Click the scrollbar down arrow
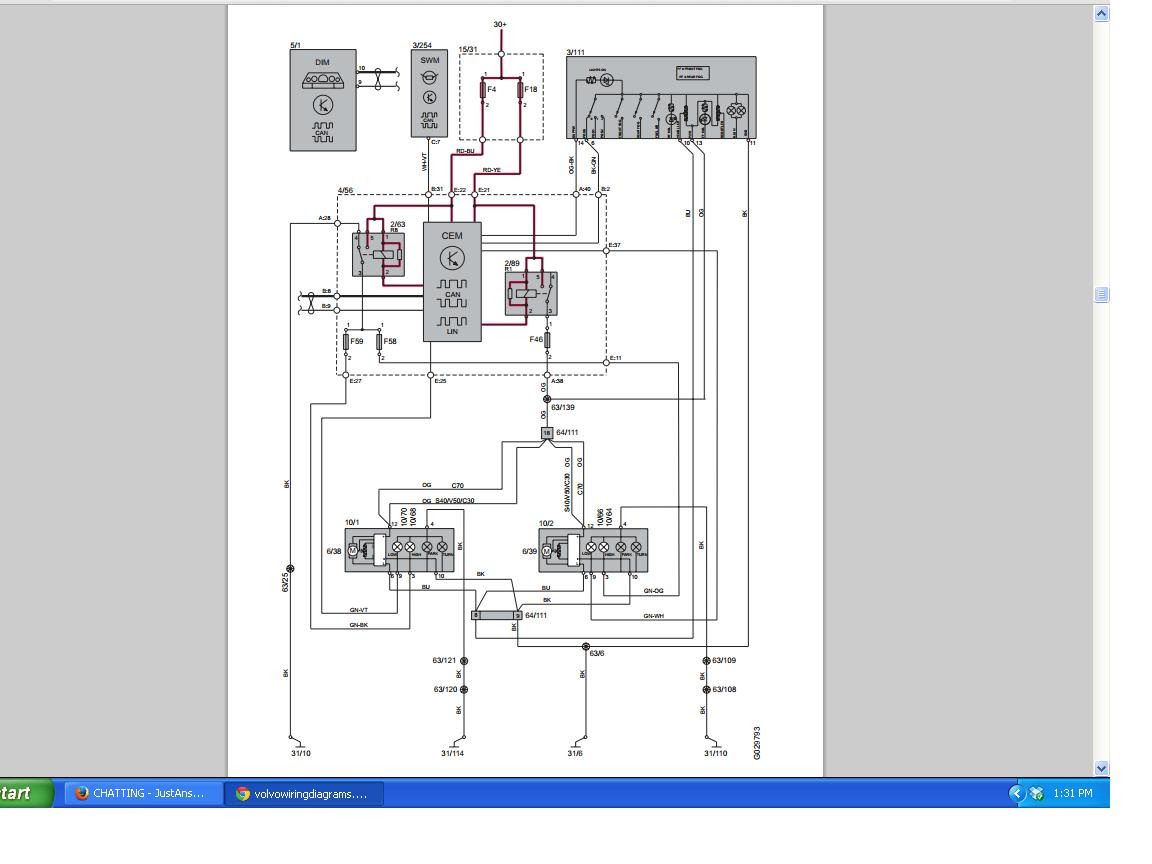Screen dimensions: 1152x864 tap(1101, 768)
